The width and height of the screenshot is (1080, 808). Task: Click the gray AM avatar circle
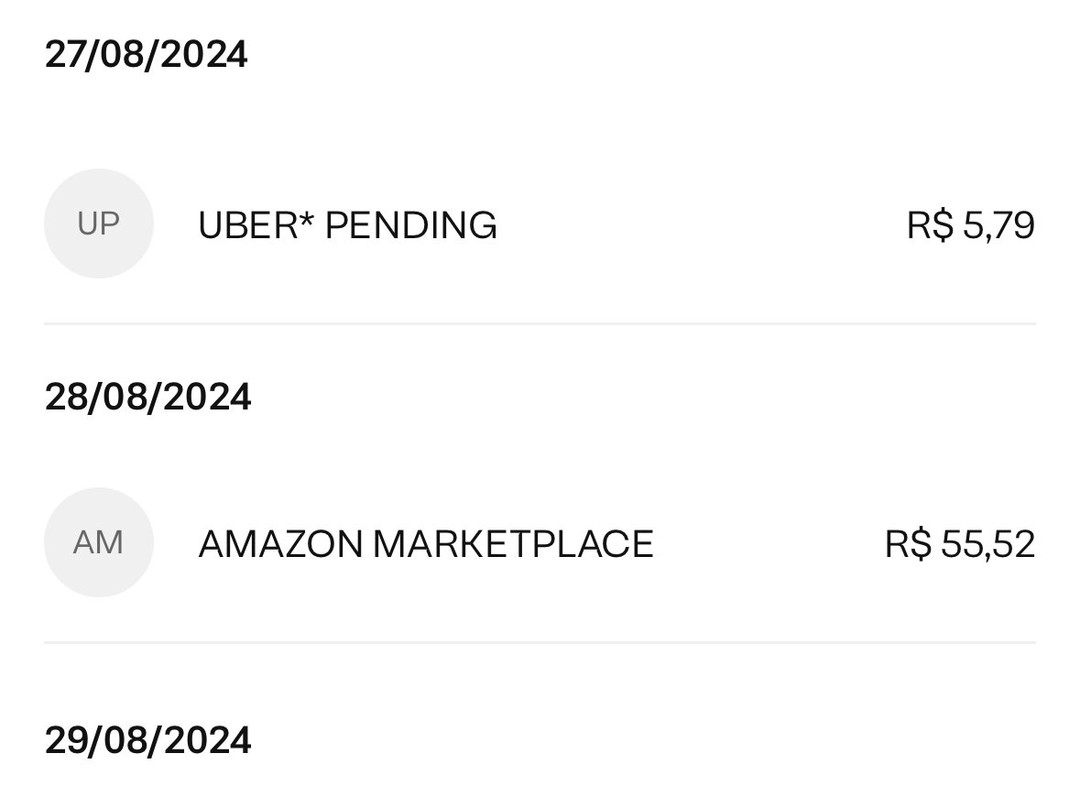[x=98, y=543]
